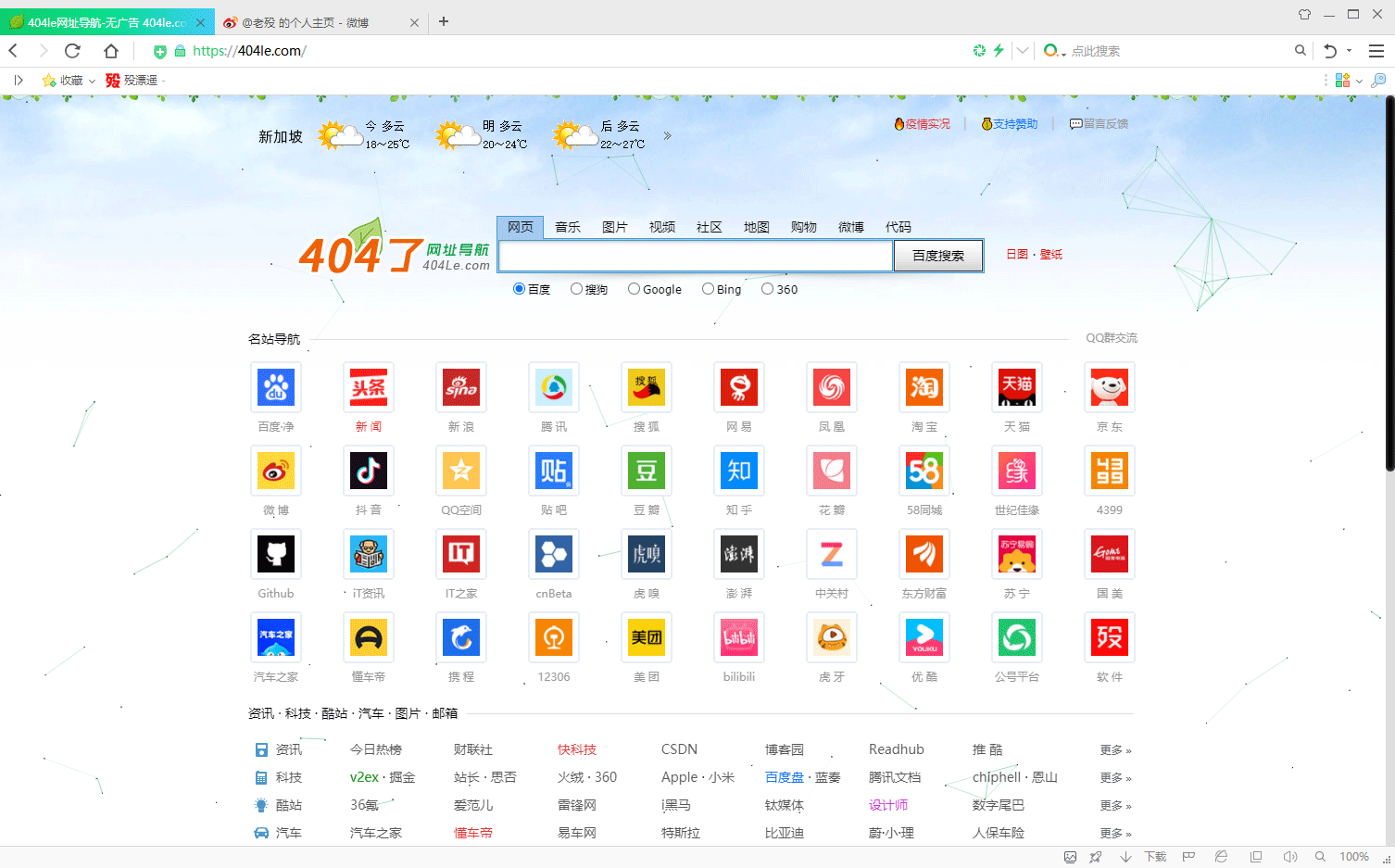Select the 360 search engine radio
Image resolution: width=1395 pixels, height=868 pixels.
tap(767, 289)
